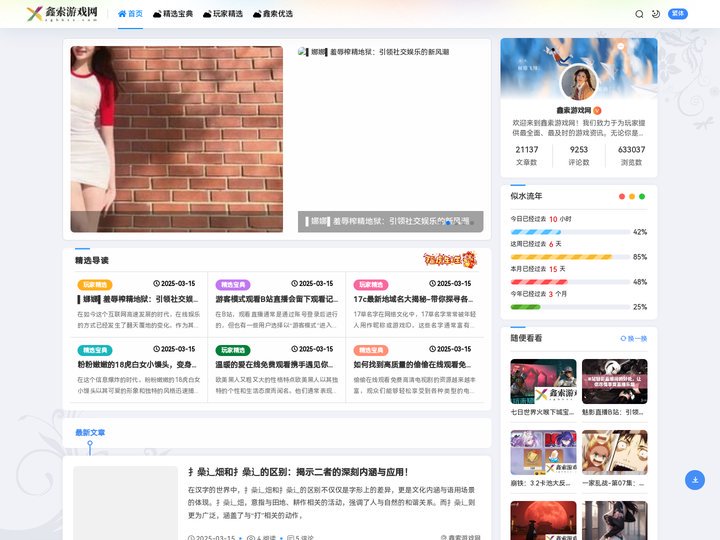Click the profile avatar picture
Screen dimensions: 720x540
(579, 82)
